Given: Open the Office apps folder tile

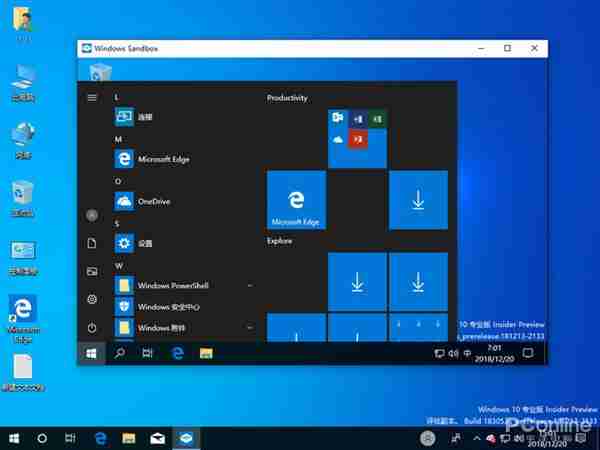Looking at the screenshot, I should click(357, 139).
